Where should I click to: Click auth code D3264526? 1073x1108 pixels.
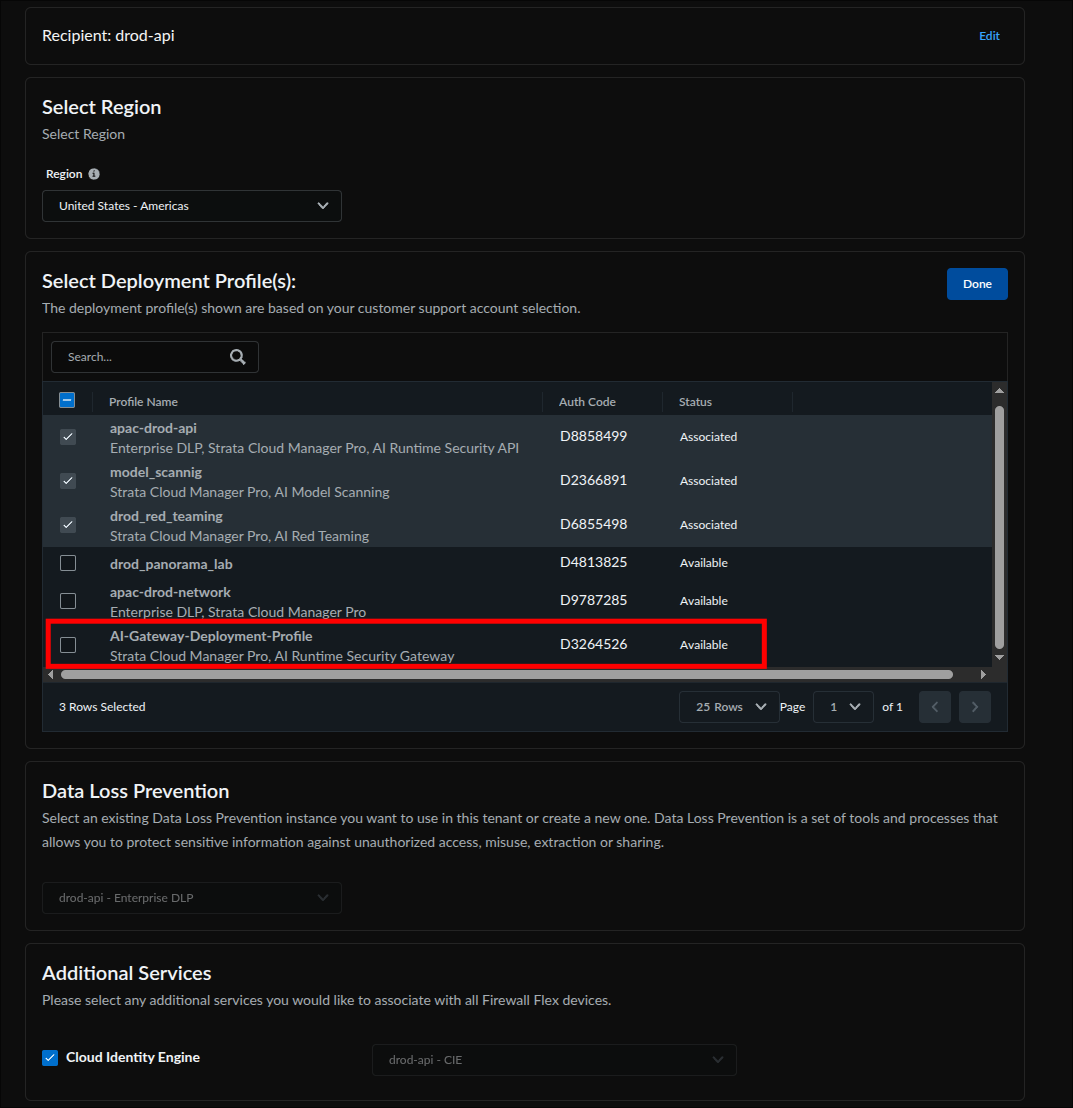click(594, 644)
